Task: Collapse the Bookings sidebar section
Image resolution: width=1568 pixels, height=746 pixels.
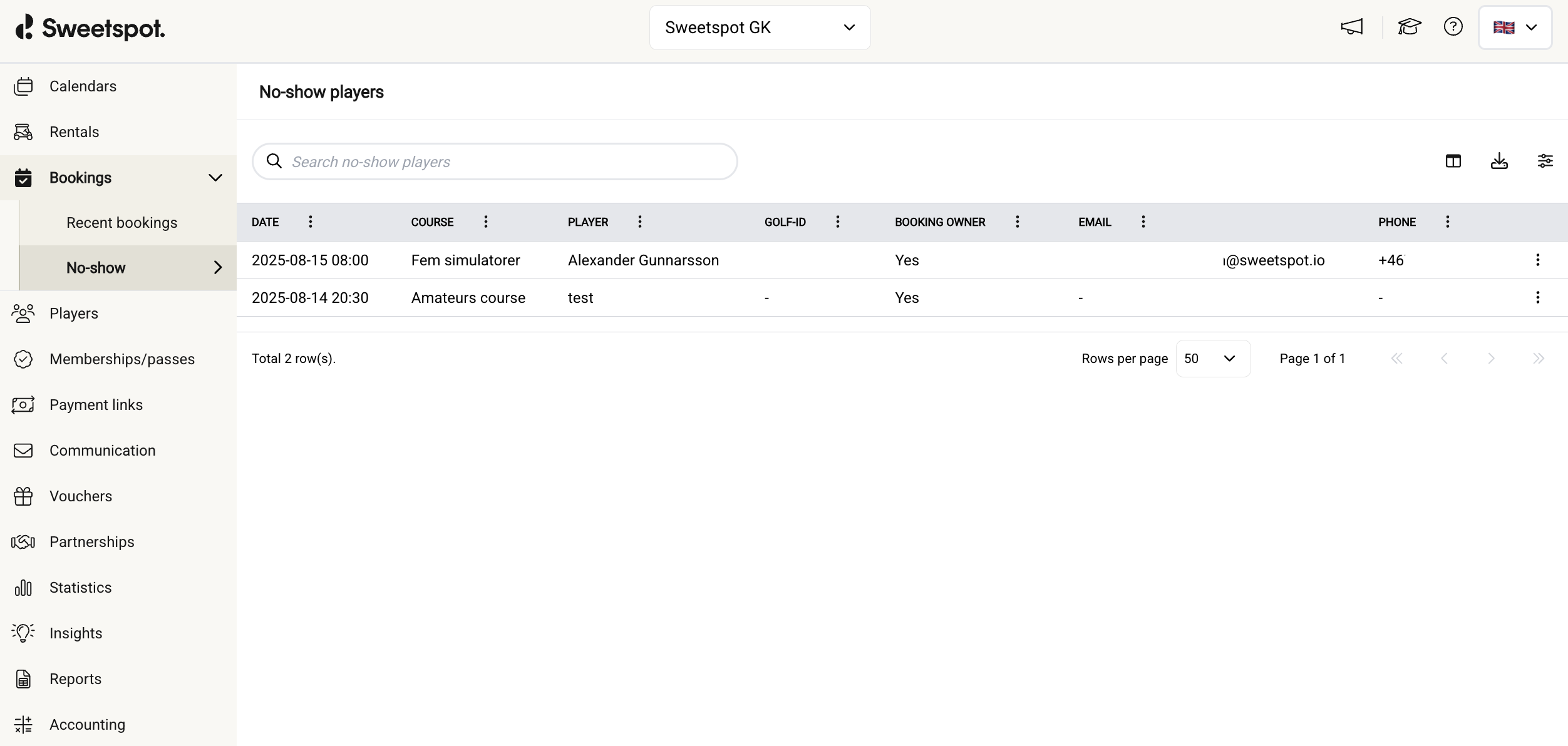Action: point(215,178)
